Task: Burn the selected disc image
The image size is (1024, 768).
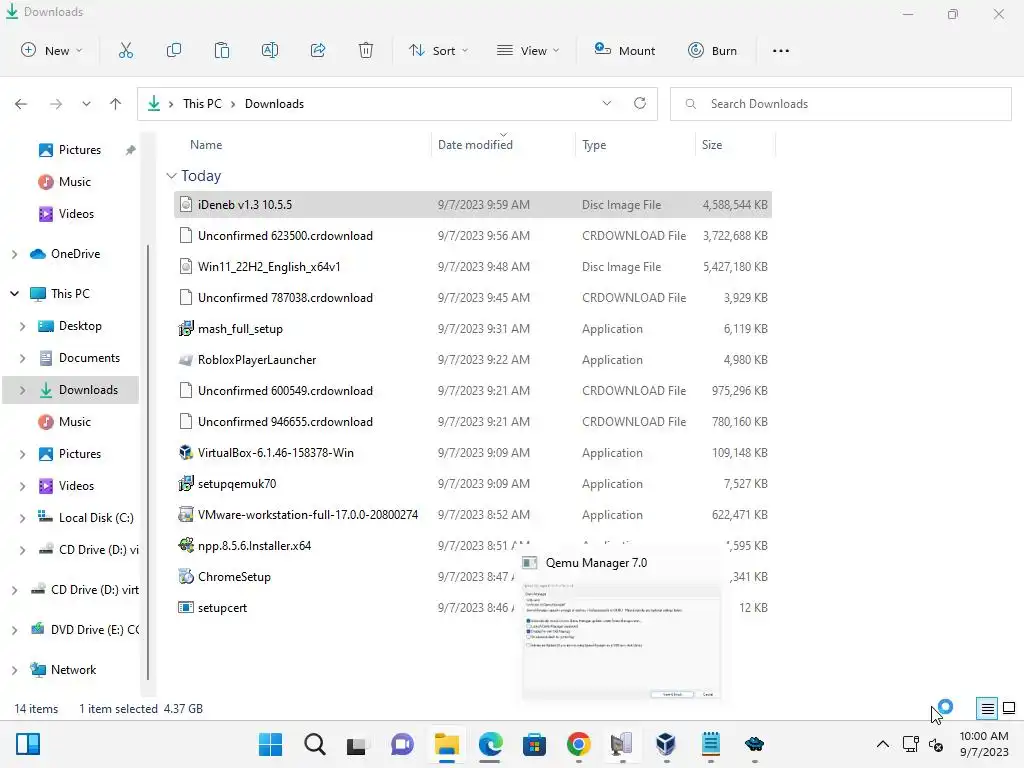Action: (x=712, y=50)
